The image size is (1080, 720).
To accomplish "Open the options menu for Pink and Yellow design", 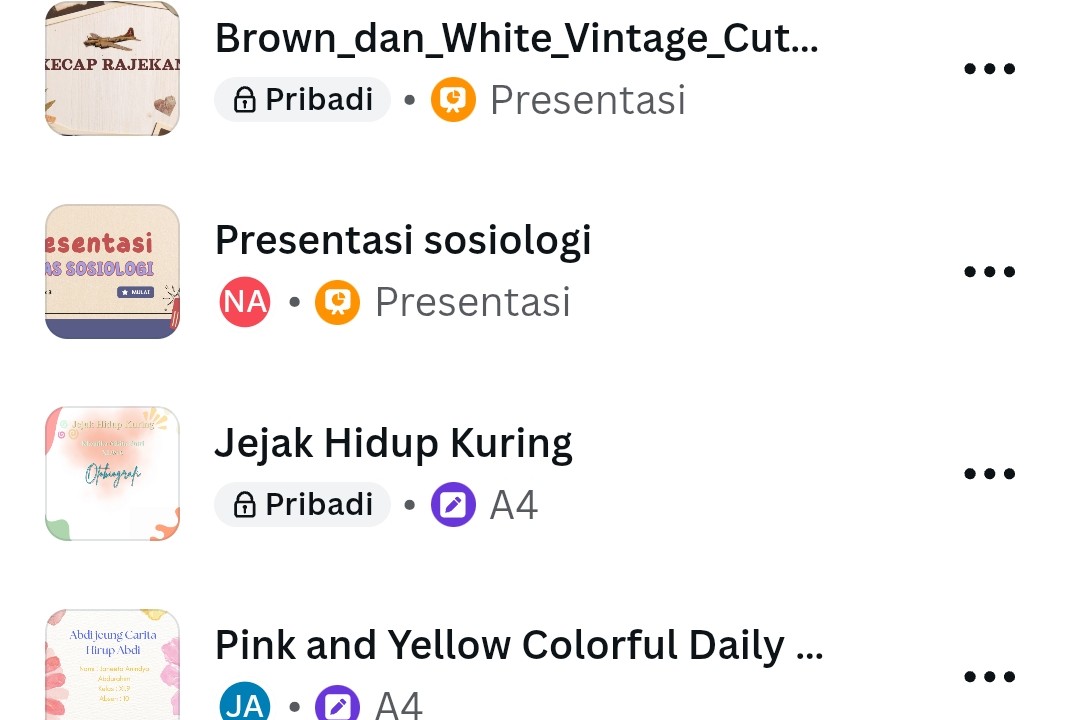I will coord(989,675).
